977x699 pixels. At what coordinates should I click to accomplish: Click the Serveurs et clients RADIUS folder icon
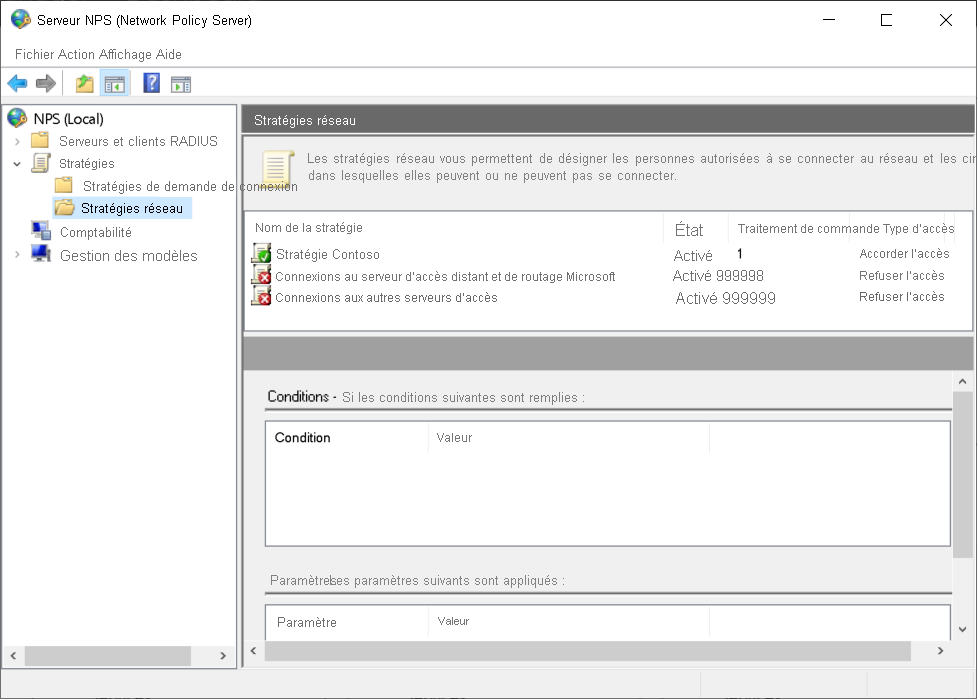coord(40,140)
